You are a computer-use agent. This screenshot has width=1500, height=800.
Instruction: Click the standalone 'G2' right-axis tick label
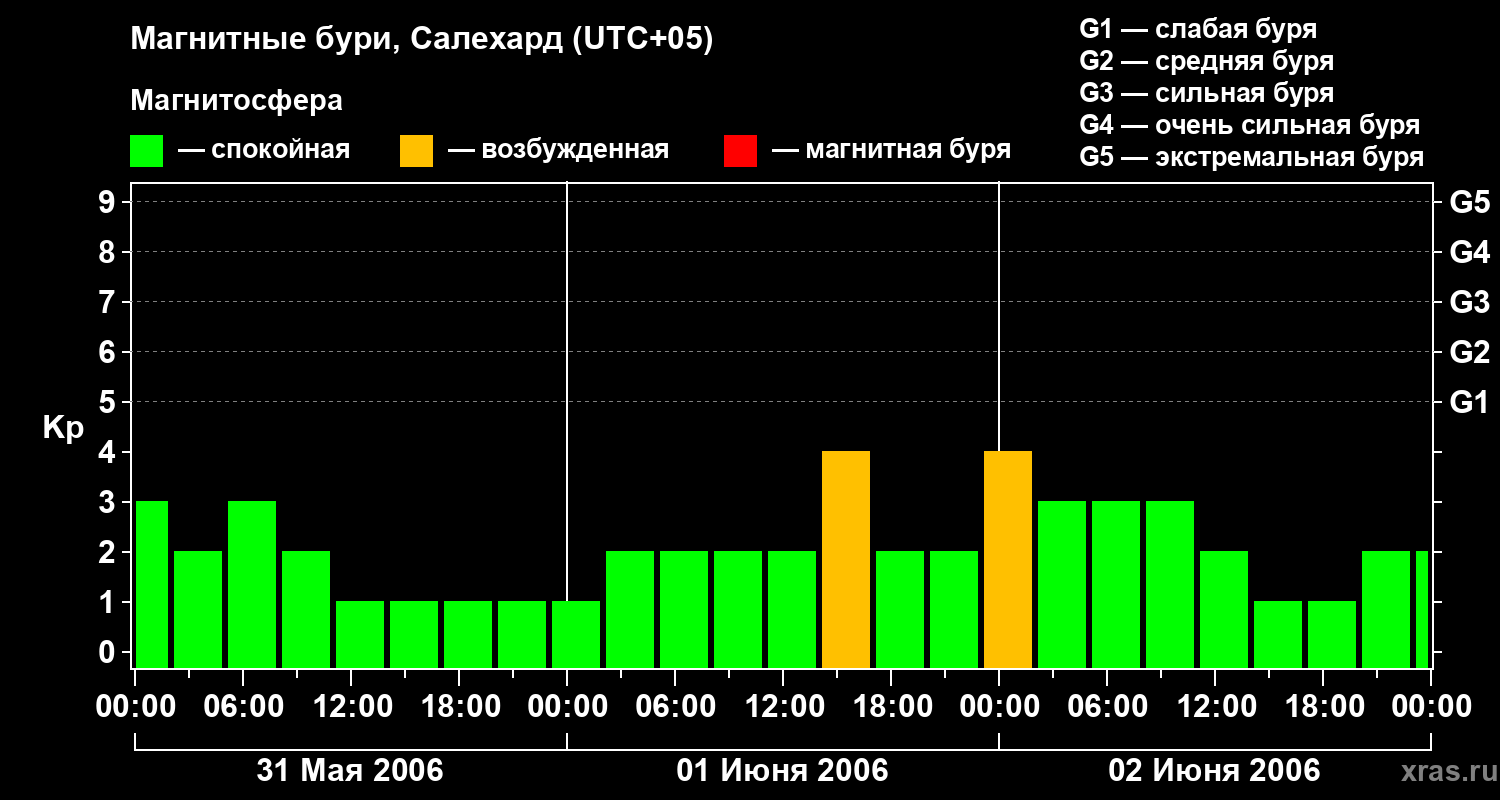pos(1469,352)
